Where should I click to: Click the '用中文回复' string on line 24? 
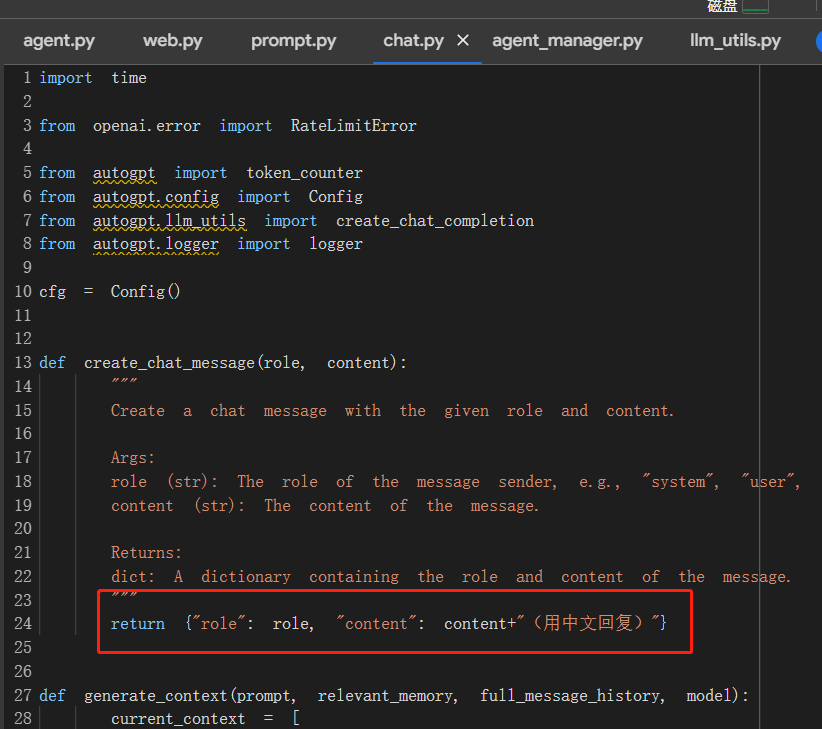(x=587, y=623)
